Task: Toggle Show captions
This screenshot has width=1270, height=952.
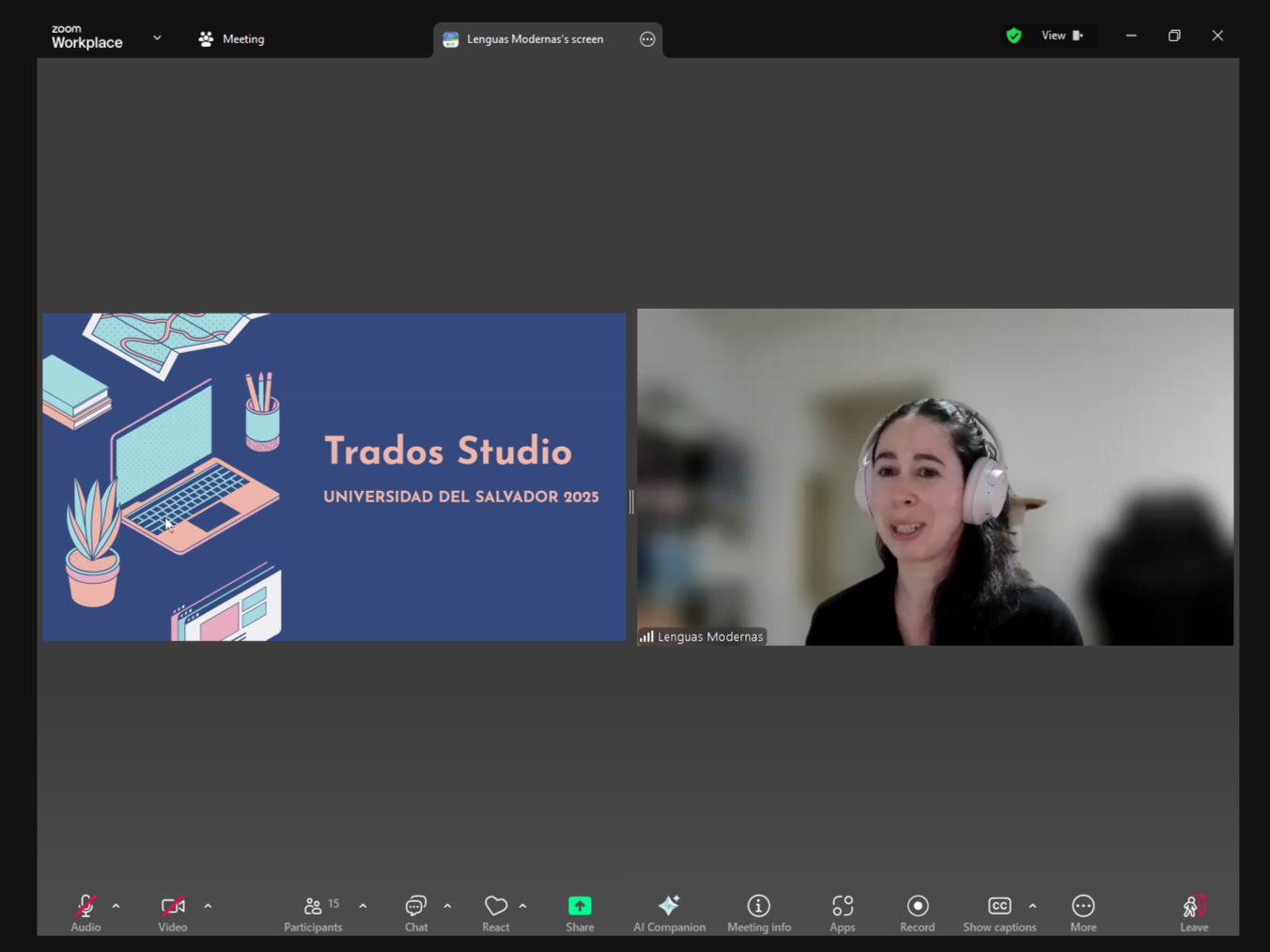Action: point(999,913)
